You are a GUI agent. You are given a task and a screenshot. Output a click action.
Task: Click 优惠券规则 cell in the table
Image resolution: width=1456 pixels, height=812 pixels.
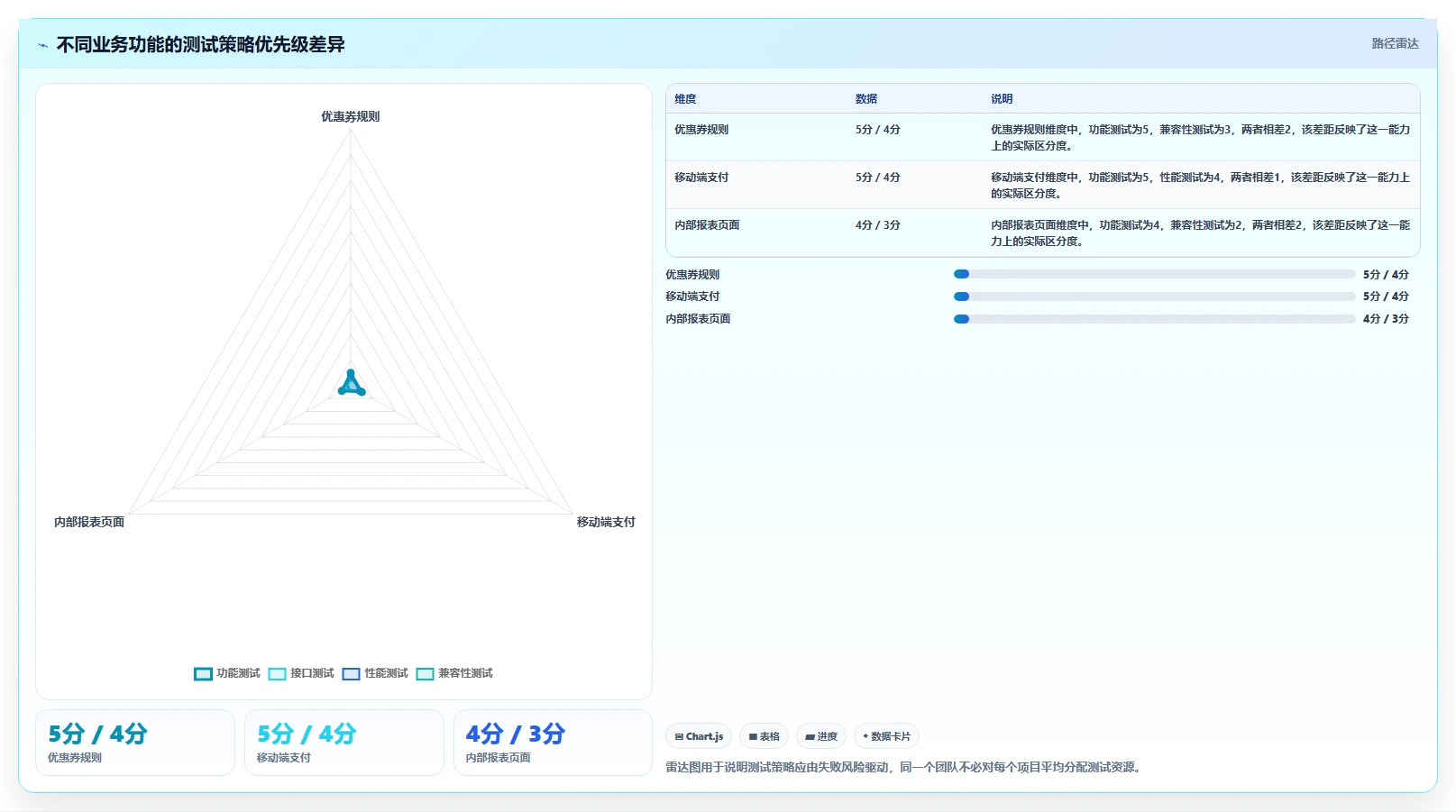(x=701, y=130)
